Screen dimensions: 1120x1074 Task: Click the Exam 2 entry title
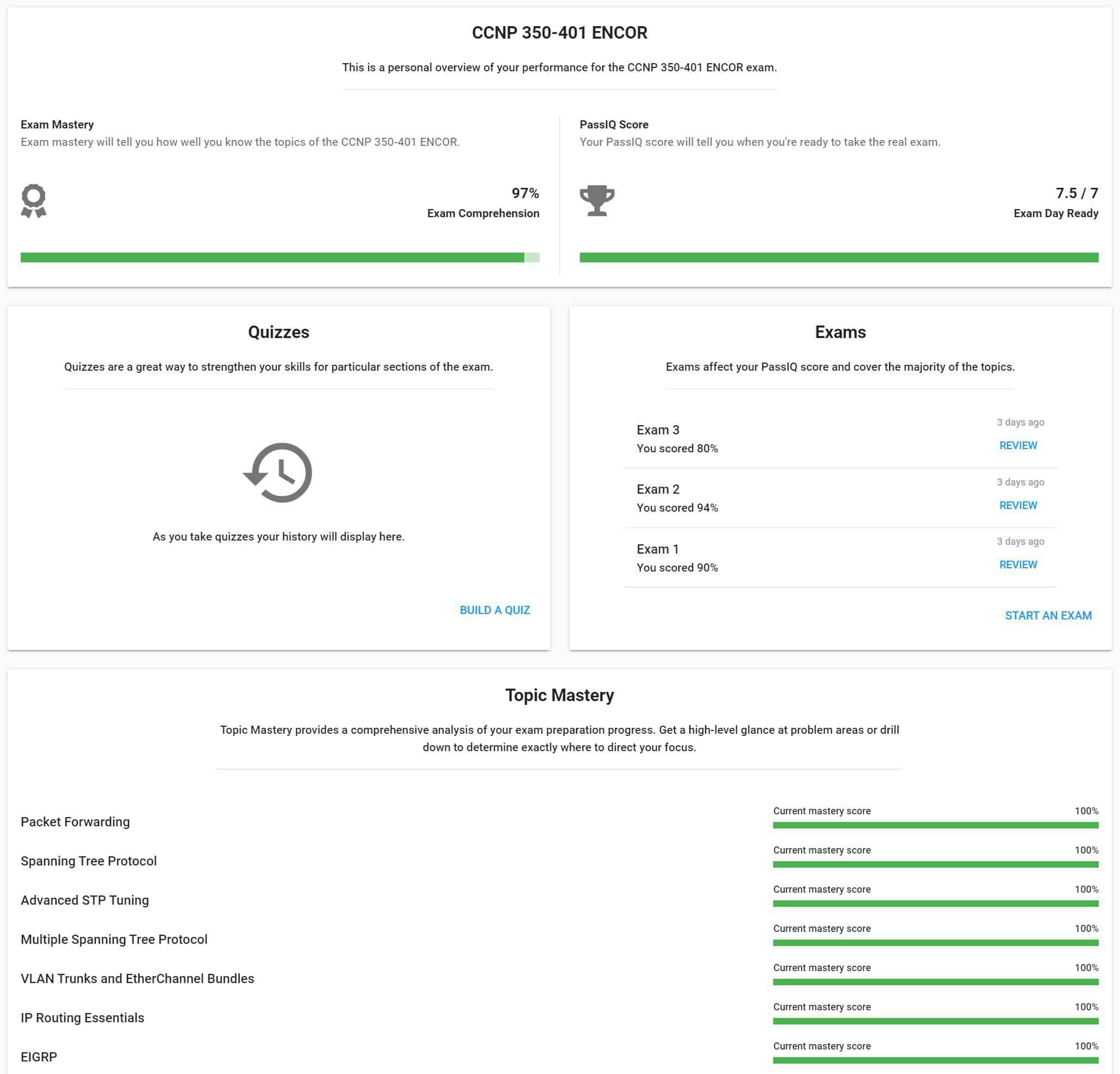coord(658,489)
